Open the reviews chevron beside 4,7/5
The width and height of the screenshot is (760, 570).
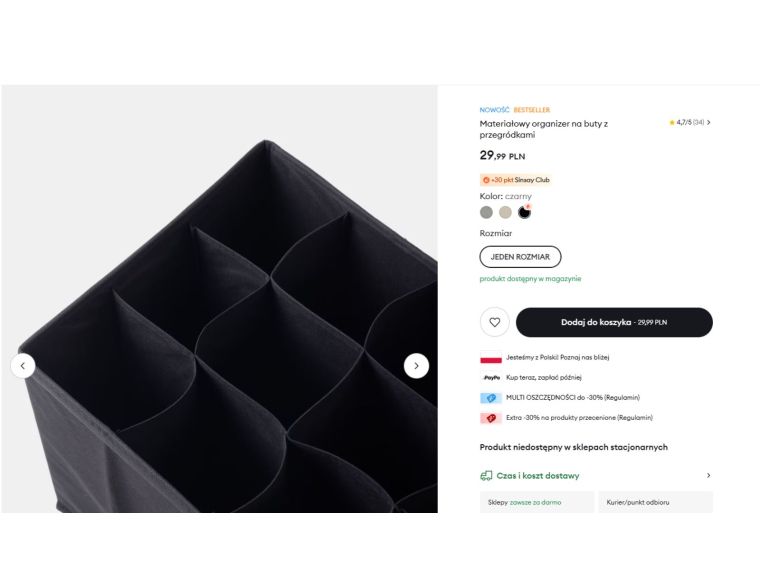(709, 123)
